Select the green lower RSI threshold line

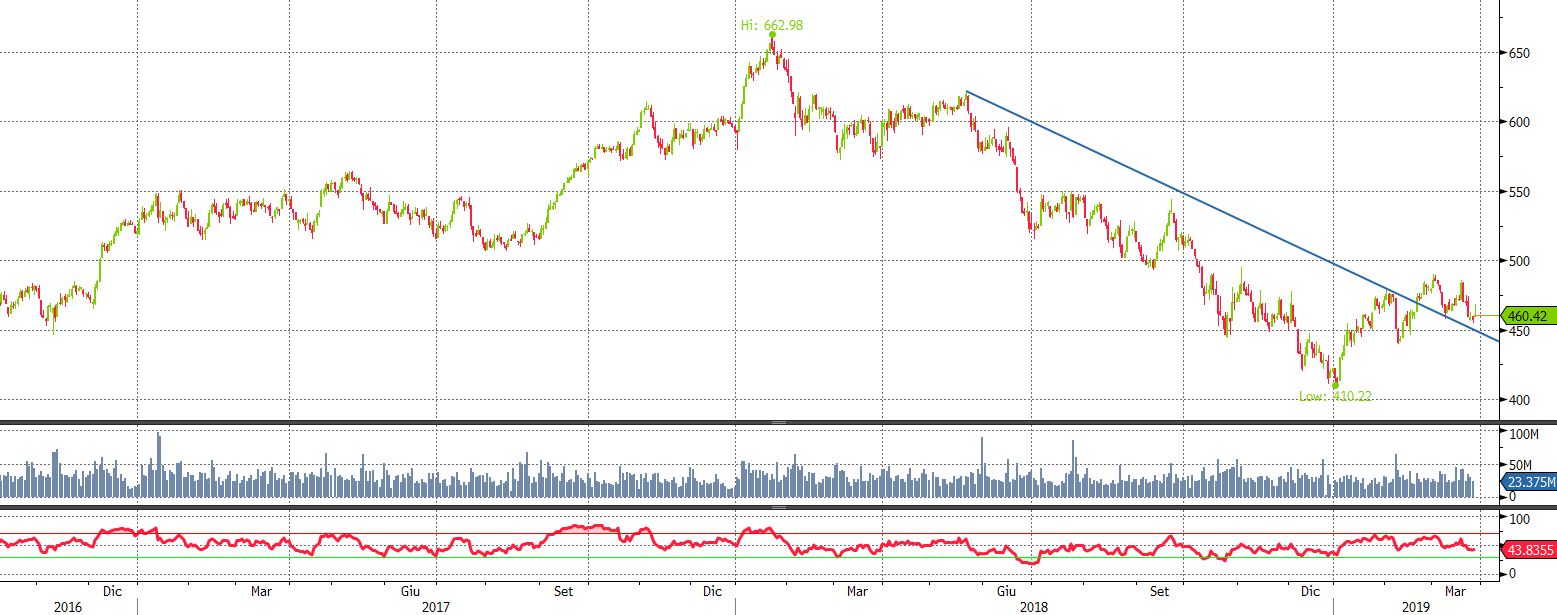point(750,557)
